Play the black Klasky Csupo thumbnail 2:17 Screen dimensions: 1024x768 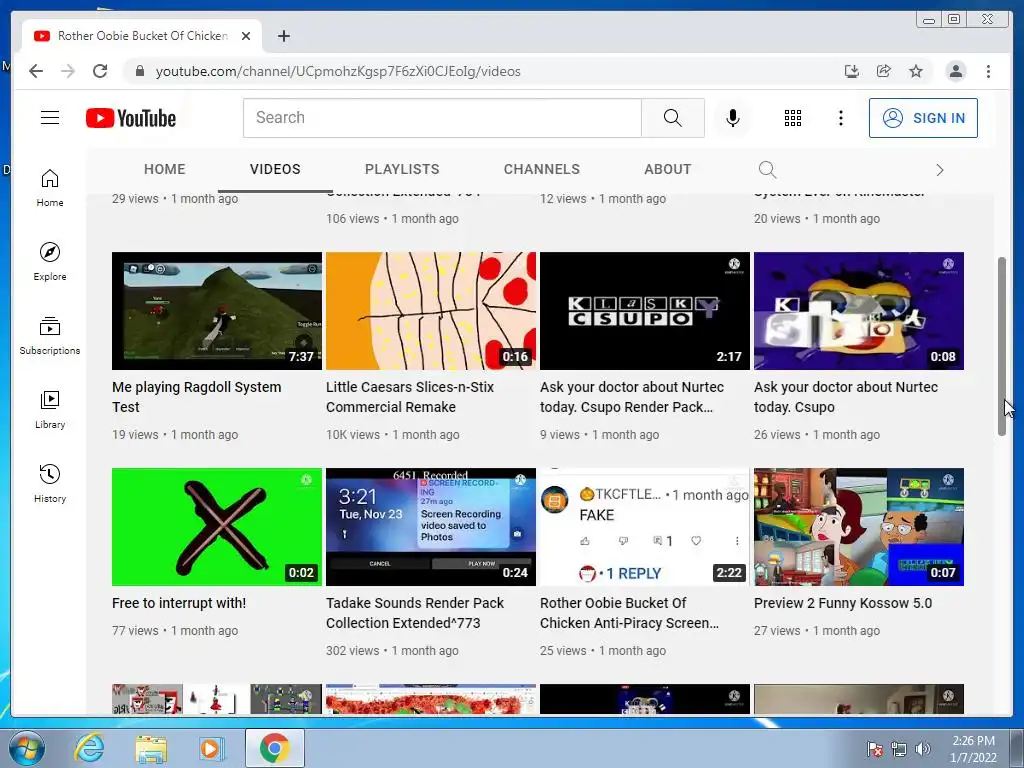[x=645, y=311]
